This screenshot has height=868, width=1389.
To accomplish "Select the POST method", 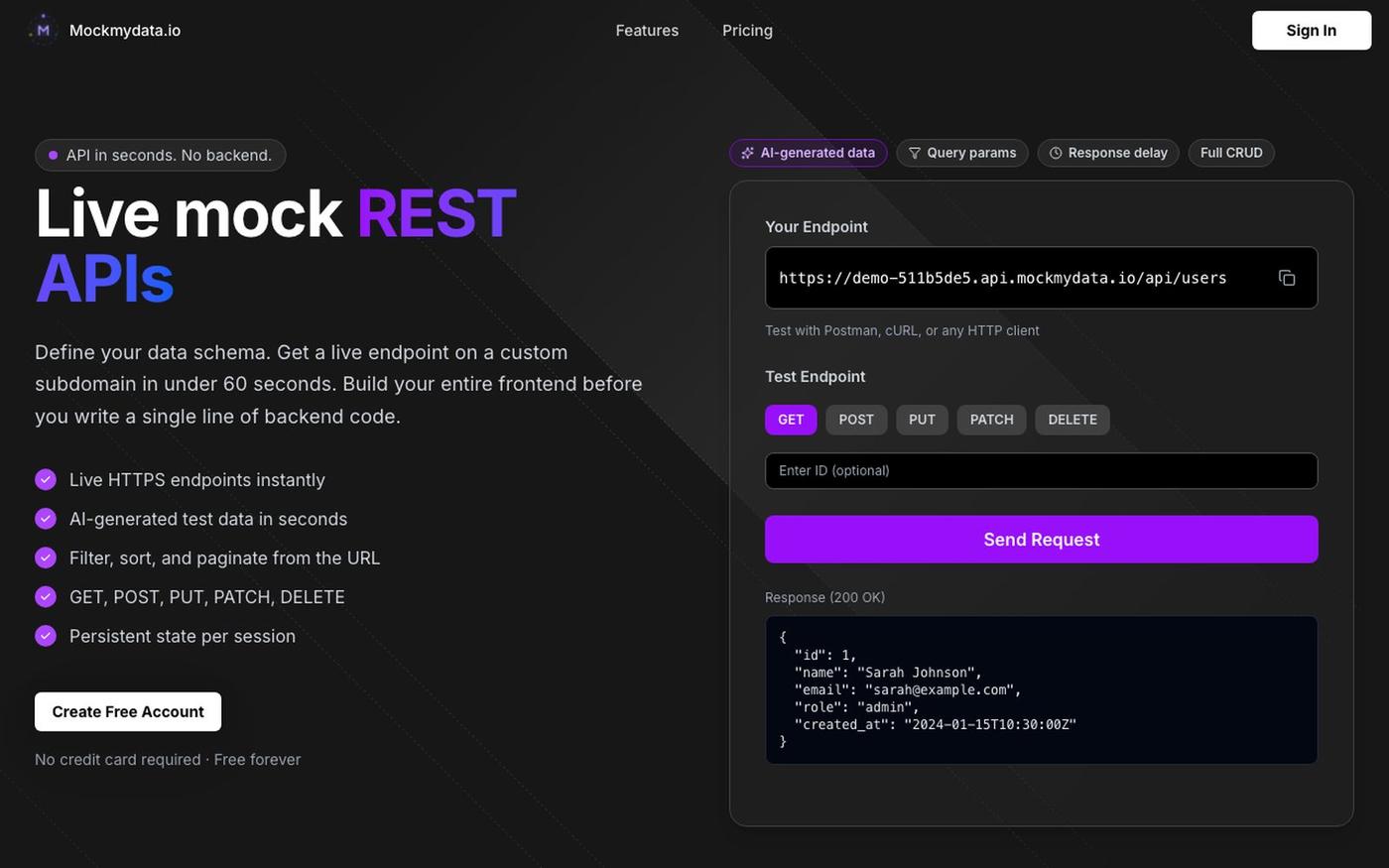I will (x=856, y=420).
